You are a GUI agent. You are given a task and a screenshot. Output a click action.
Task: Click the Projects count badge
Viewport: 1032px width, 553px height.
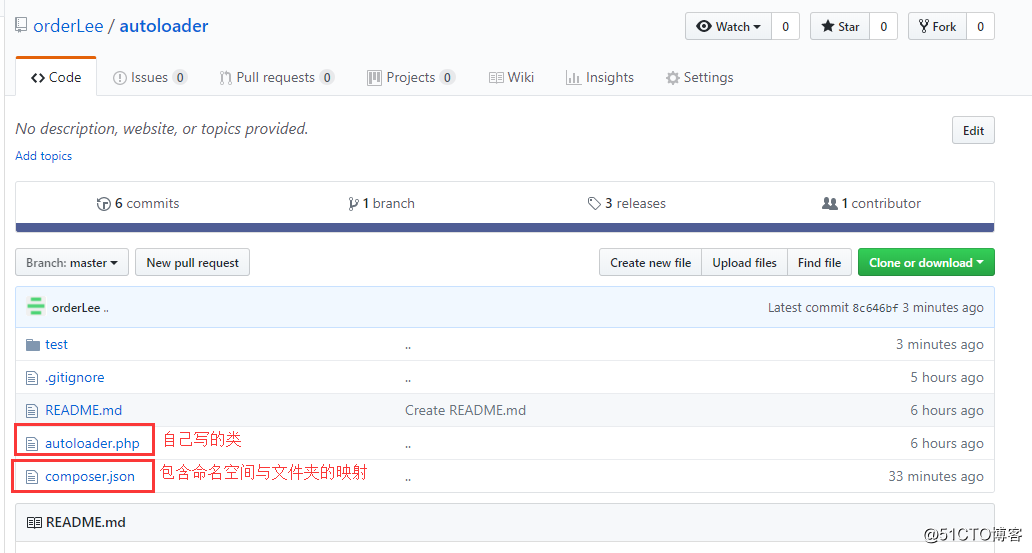[x=447, y=78]
